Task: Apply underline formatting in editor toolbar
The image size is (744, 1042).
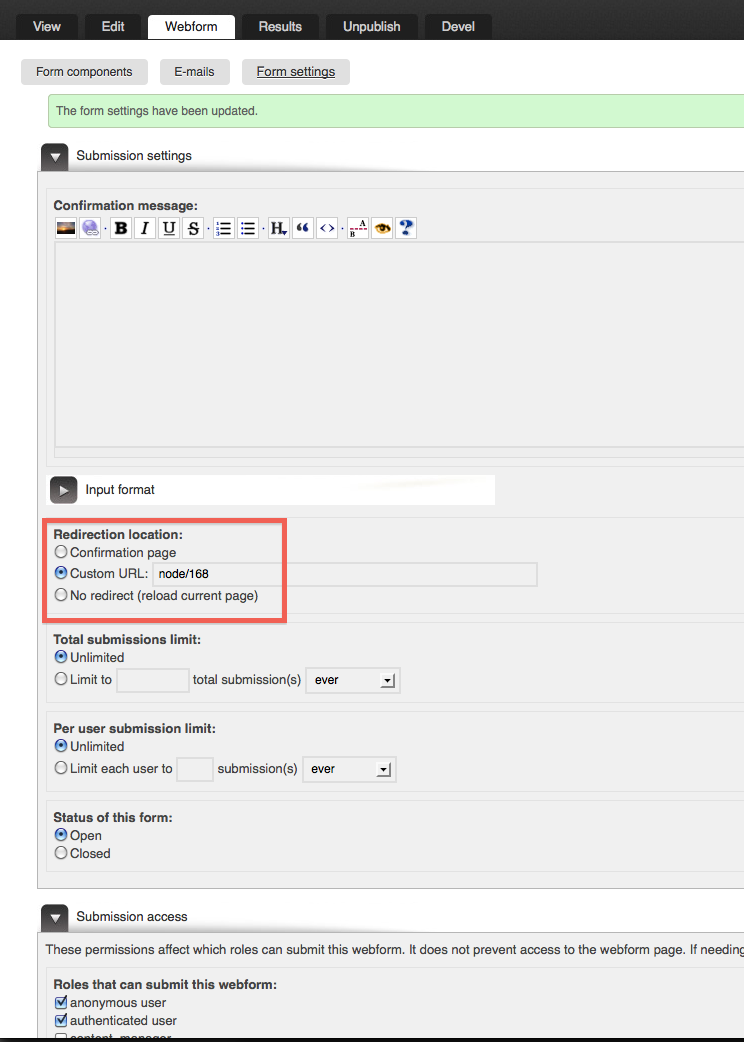Action: tap(169, 229)
